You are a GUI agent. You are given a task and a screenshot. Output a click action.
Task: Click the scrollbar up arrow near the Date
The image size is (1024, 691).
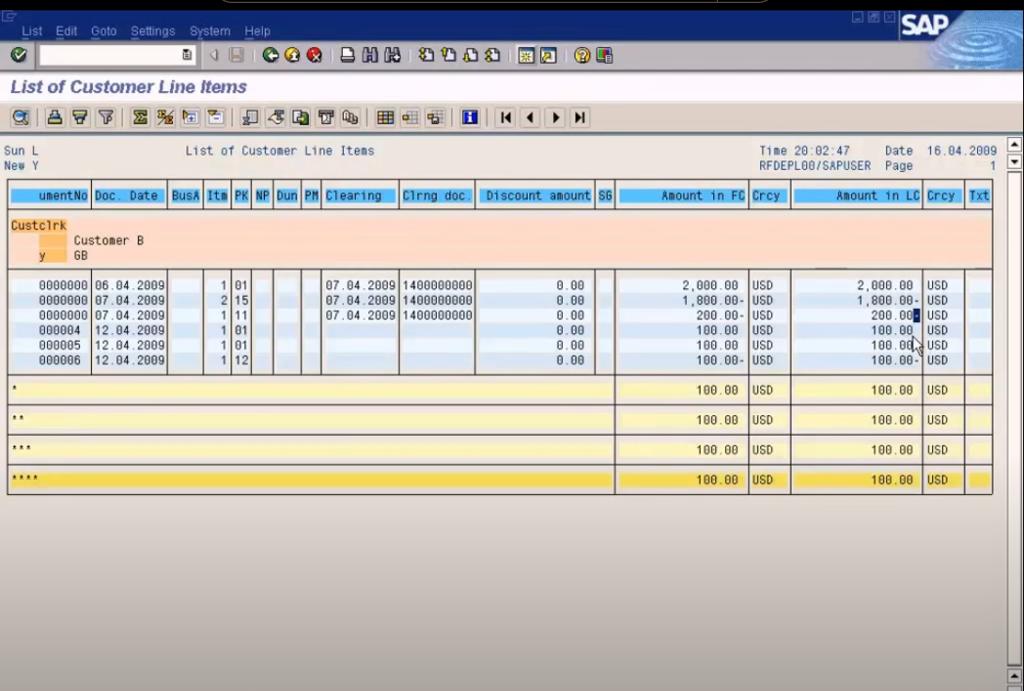(x=1014, y=144)
